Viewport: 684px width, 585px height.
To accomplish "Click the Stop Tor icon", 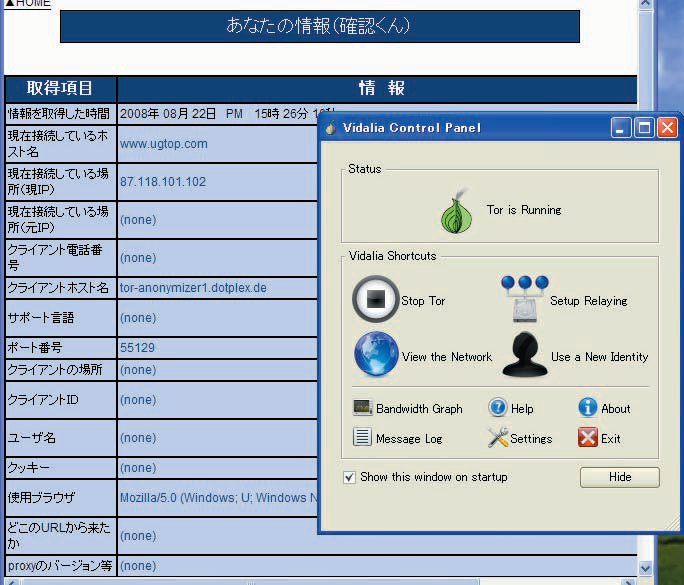I will pyautogui.click(x=376, y=299).
